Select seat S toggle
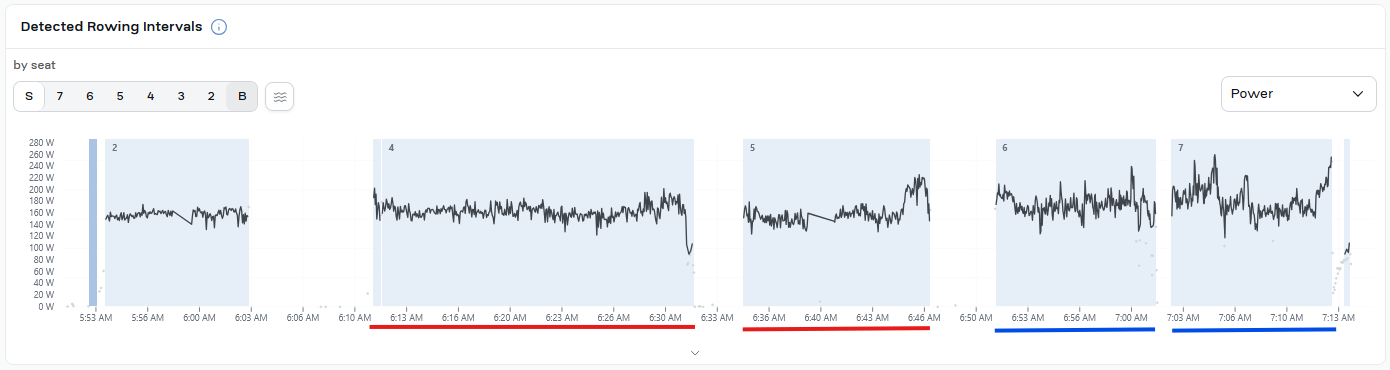This screenshot has height=370, width=1390. point(29,97)
